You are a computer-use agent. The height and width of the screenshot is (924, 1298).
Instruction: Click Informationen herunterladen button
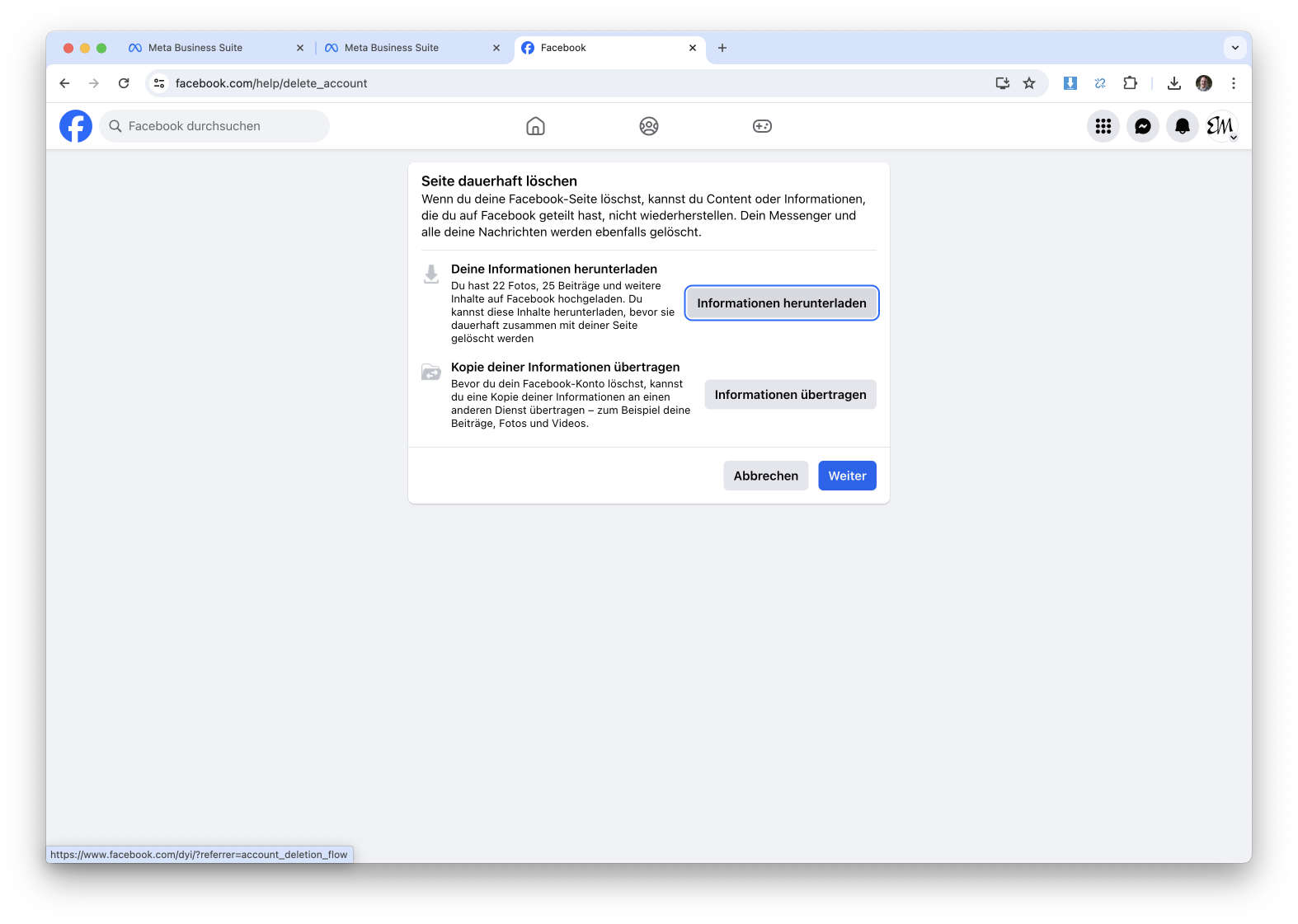coord(781,303)
